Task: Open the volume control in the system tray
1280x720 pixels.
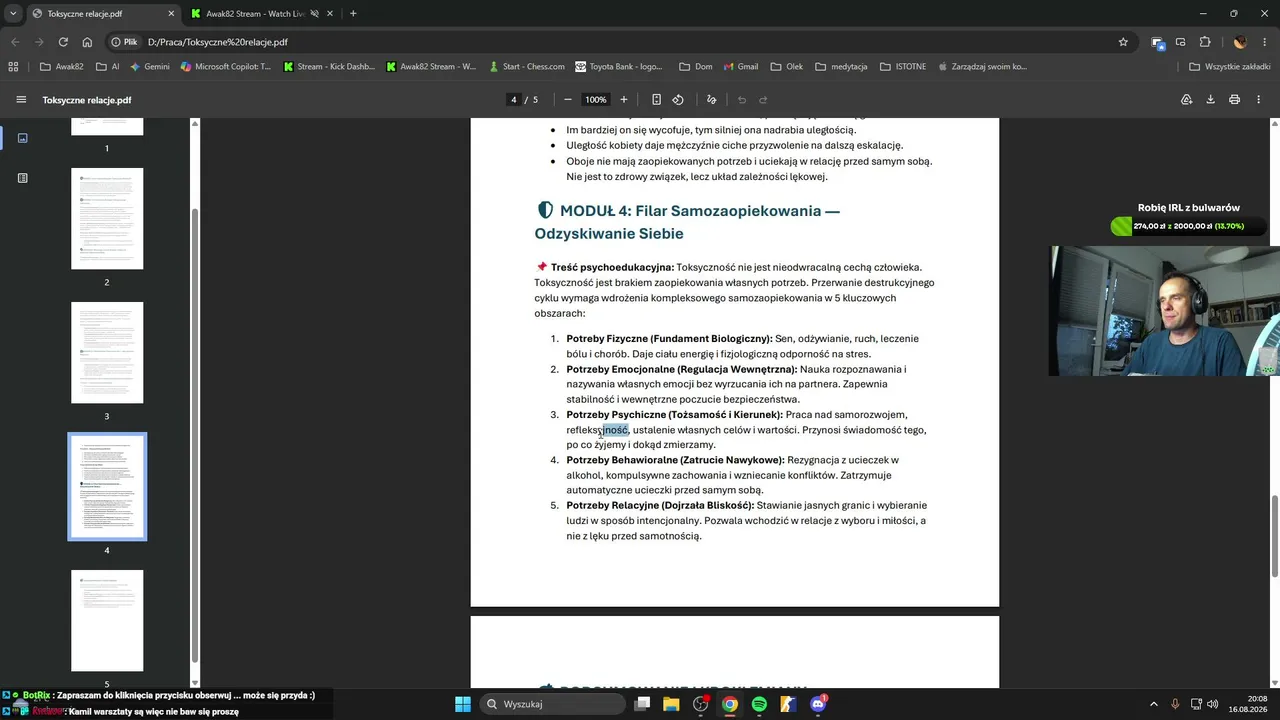Action: pyautogui.click(x=1212, y=704)
